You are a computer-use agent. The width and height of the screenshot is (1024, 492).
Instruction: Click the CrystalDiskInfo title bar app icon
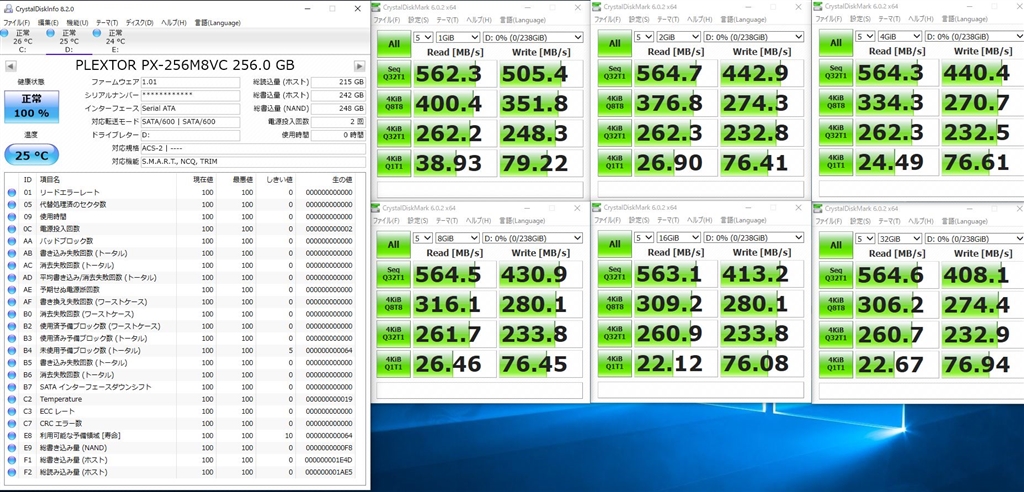(8, 8)
